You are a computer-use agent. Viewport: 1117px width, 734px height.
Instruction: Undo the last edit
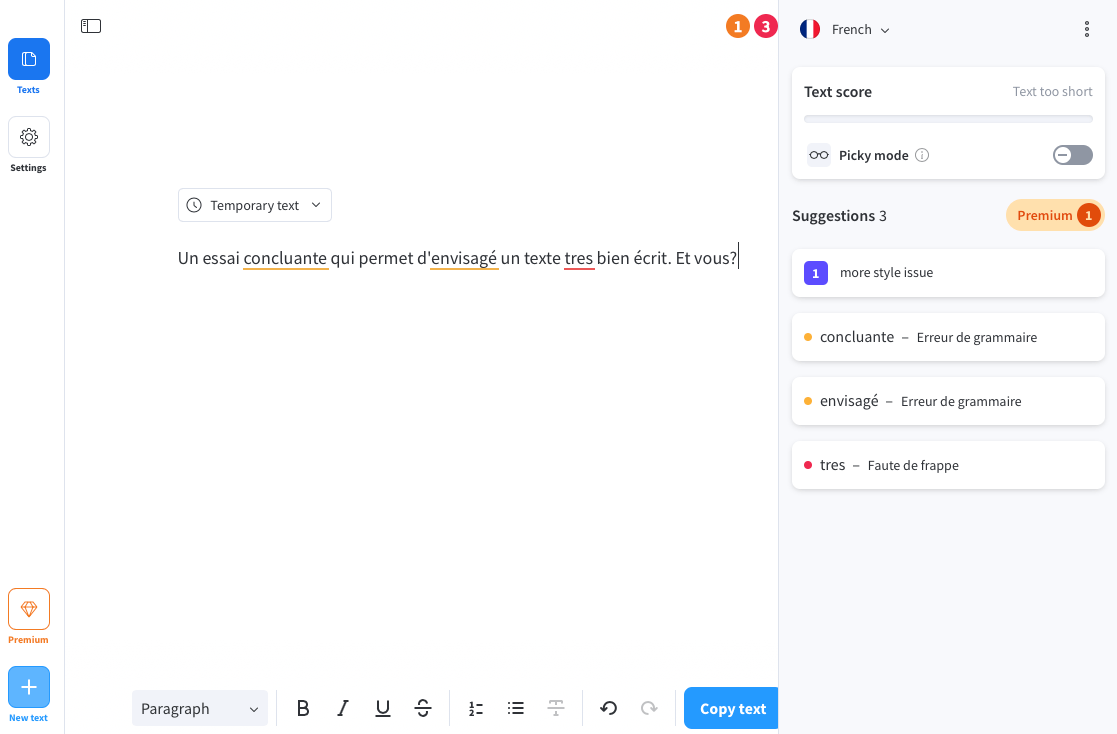tap(608, 708)
